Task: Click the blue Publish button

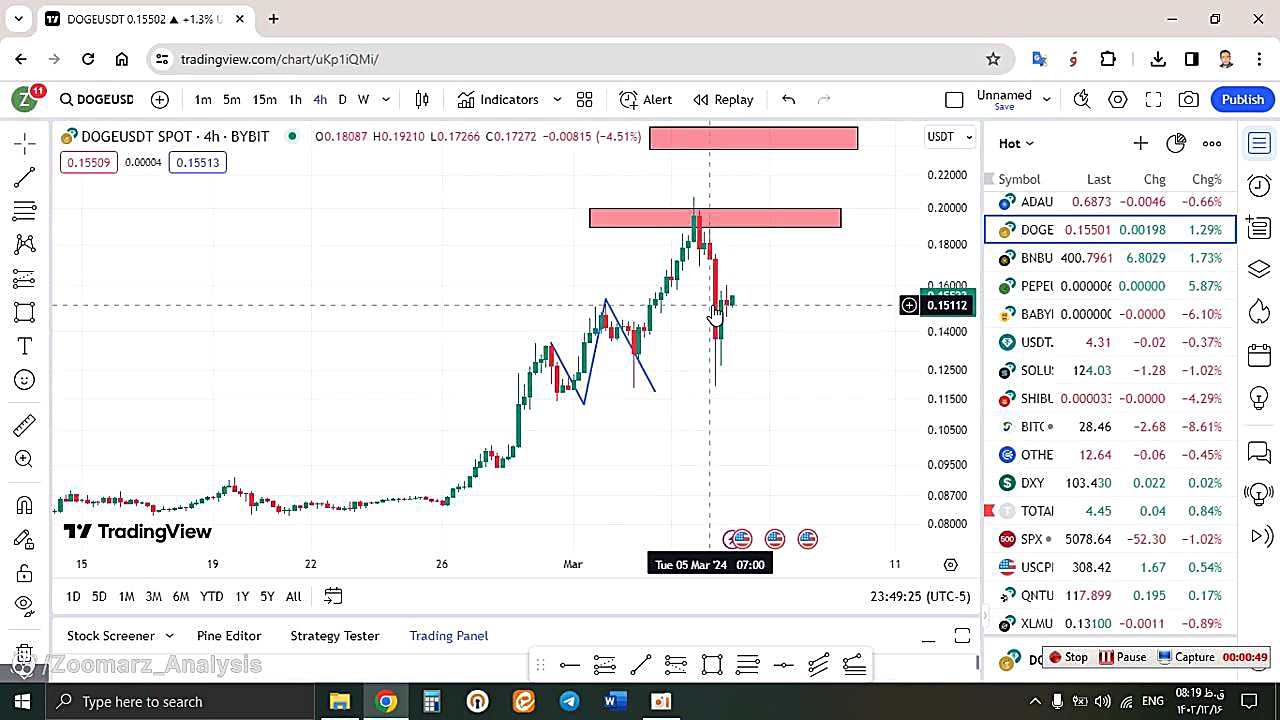Action: [x=1242, y=99]
